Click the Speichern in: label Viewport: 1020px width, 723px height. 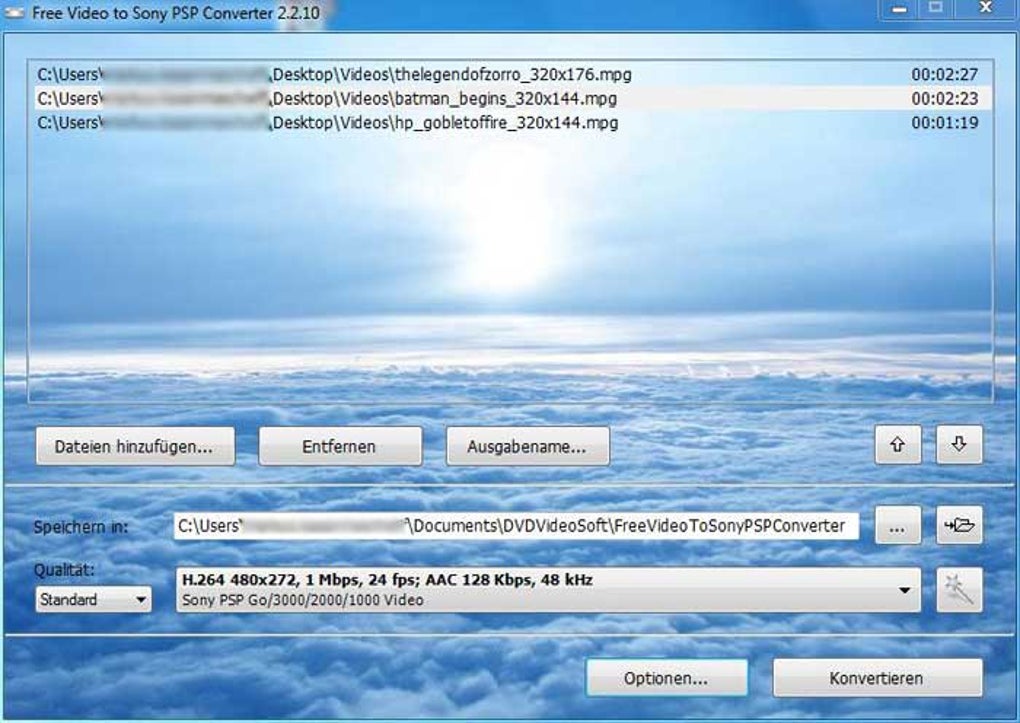(x=81, y=527)
